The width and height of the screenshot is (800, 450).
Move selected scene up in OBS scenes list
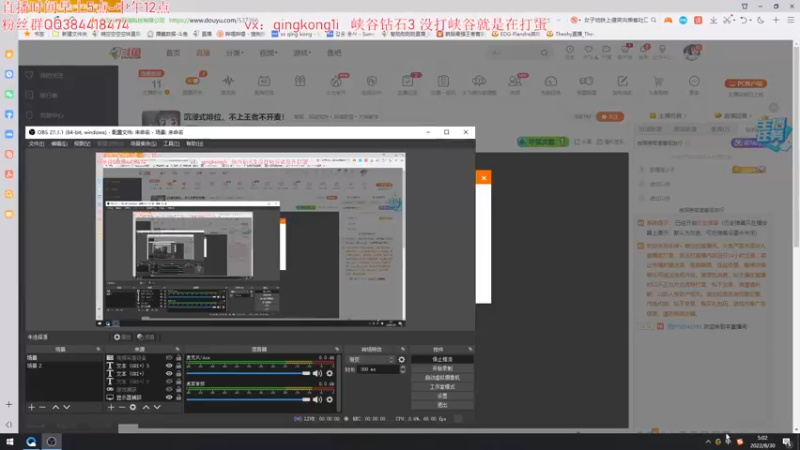point(56,407)
